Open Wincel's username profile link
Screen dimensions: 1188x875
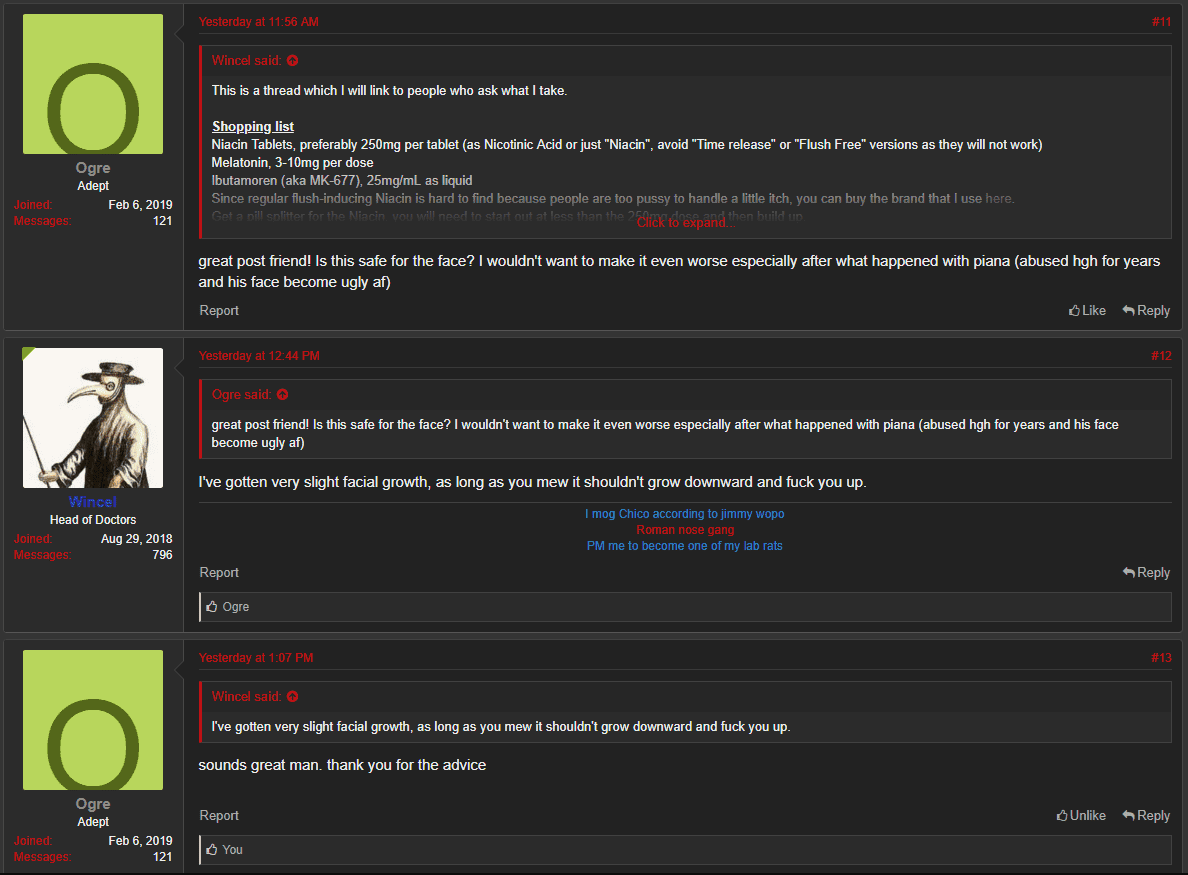tap(92, 502)
